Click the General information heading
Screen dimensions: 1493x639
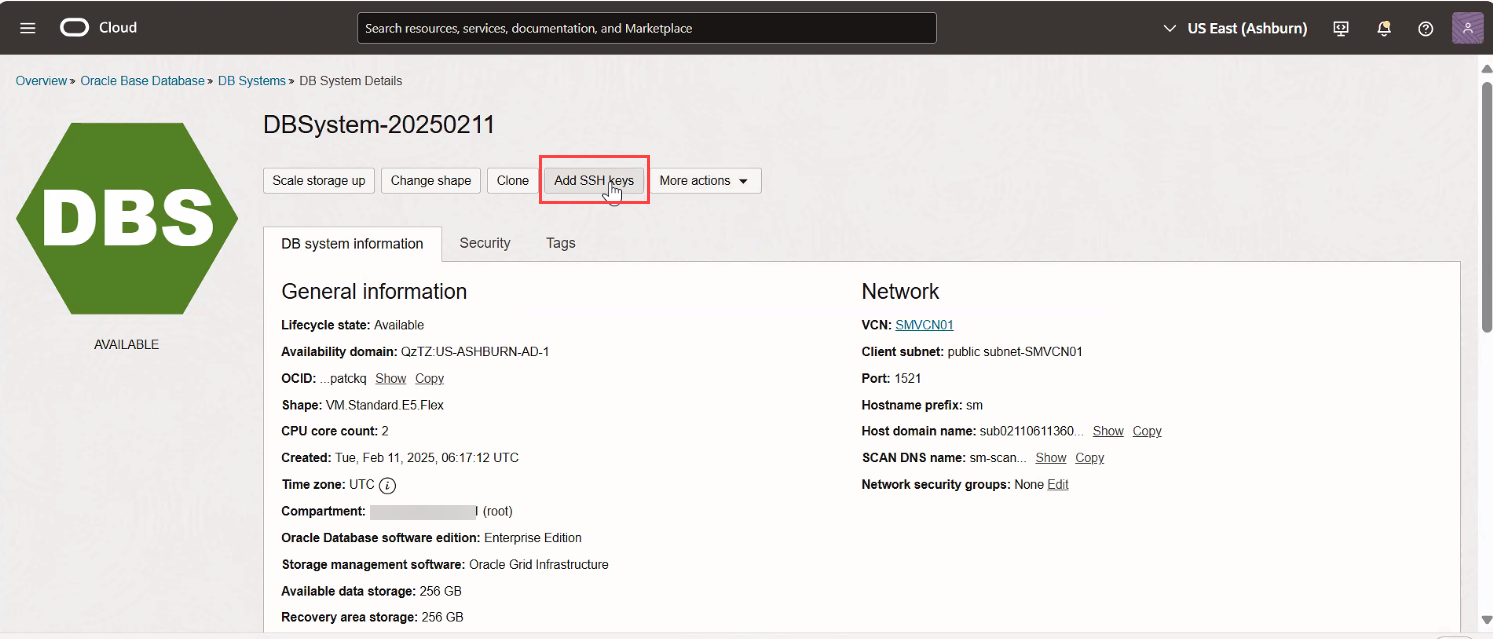[374, 291]
